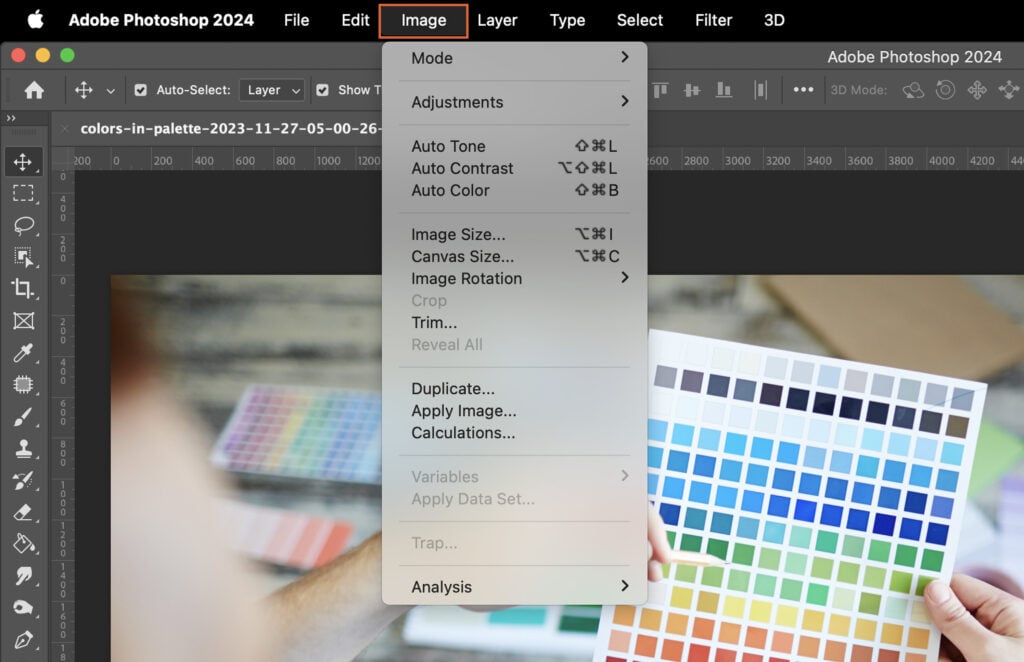Viewport: 1024px width, 662px height.
Task: Open the Filter menu
Action: [x=713, y=20]
